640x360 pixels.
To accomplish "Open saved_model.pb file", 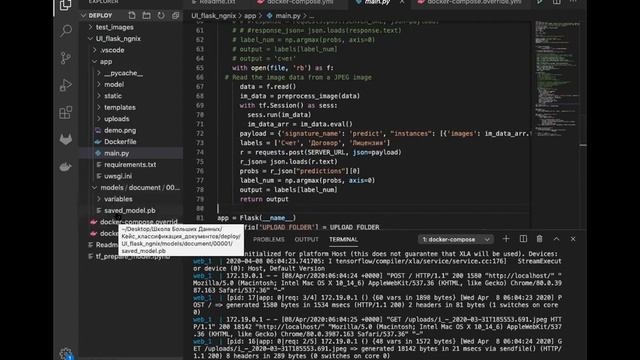I will pyautogui.click(x=129, y=210).
